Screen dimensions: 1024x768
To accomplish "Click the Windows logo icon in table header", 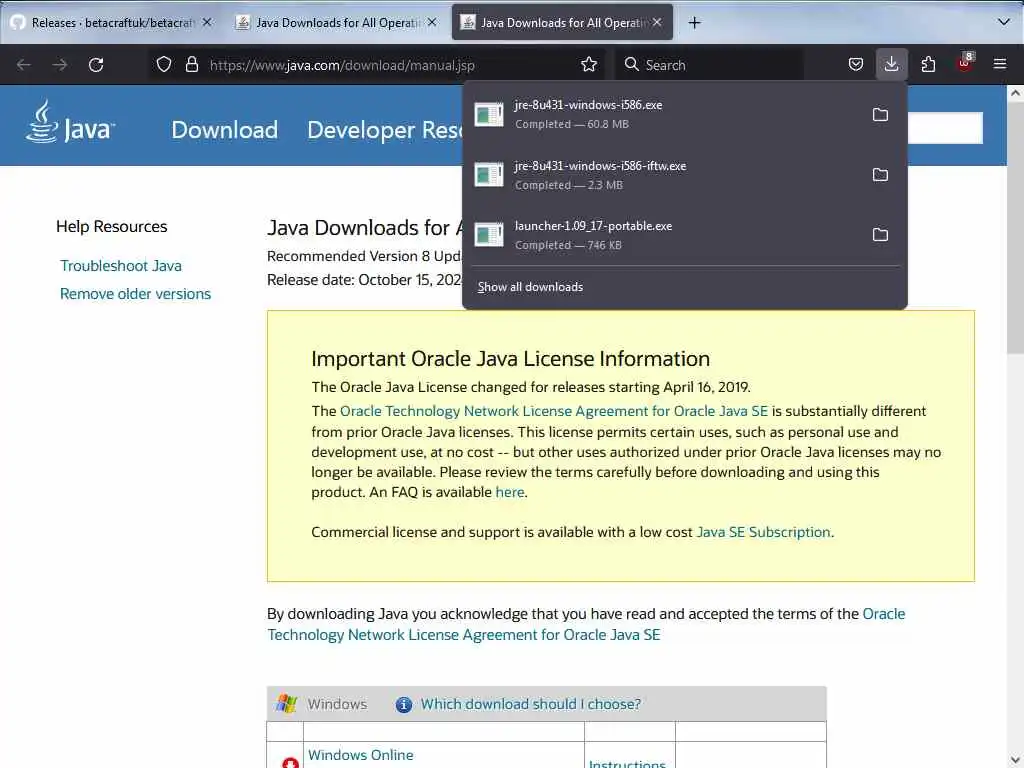I will (x=287, y=704).
